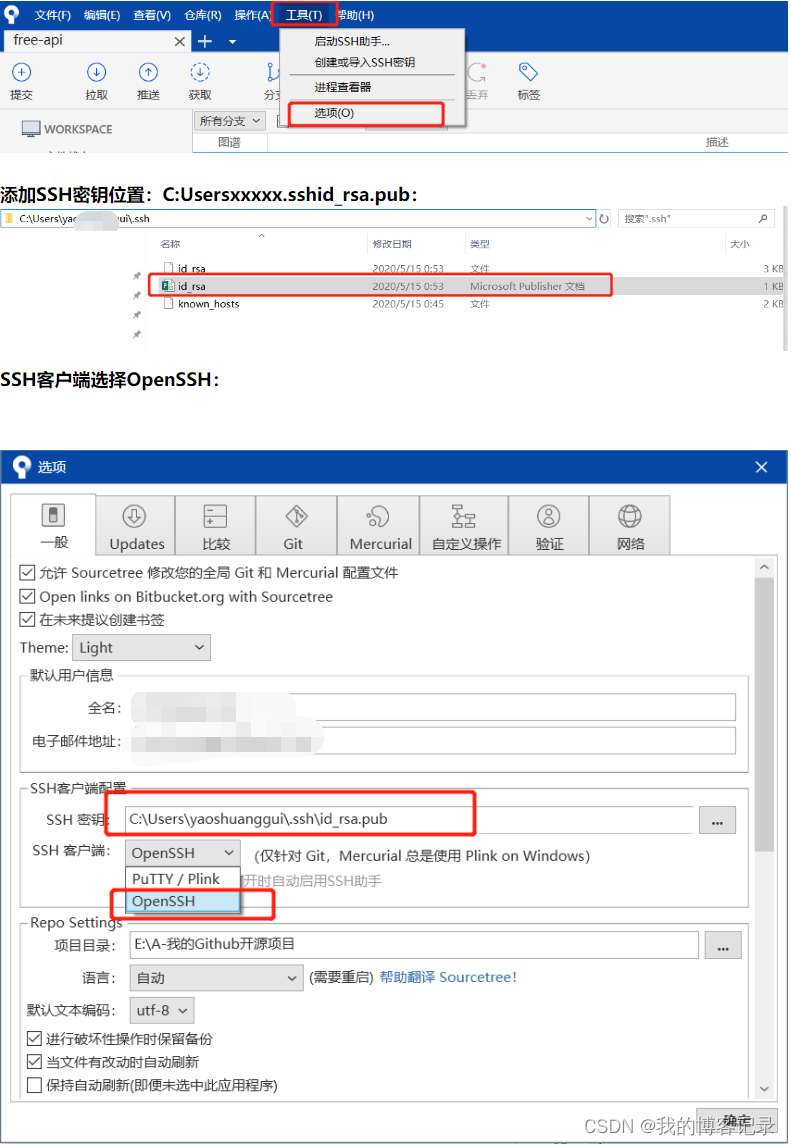Viewport: 791px width, 1145px height.
Task: Expand the 所有分支 branch filter dropdown
Action: coord(230,120)
